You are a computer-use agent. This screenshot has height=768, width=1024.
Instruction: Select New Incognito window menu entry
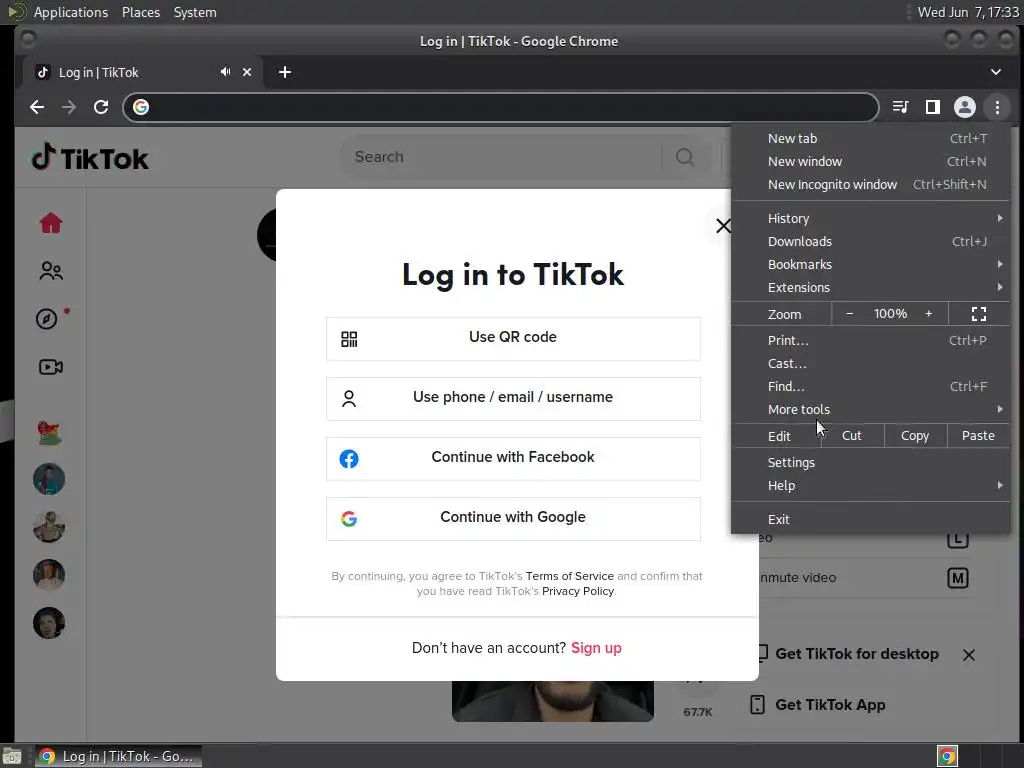pos(871,185)
